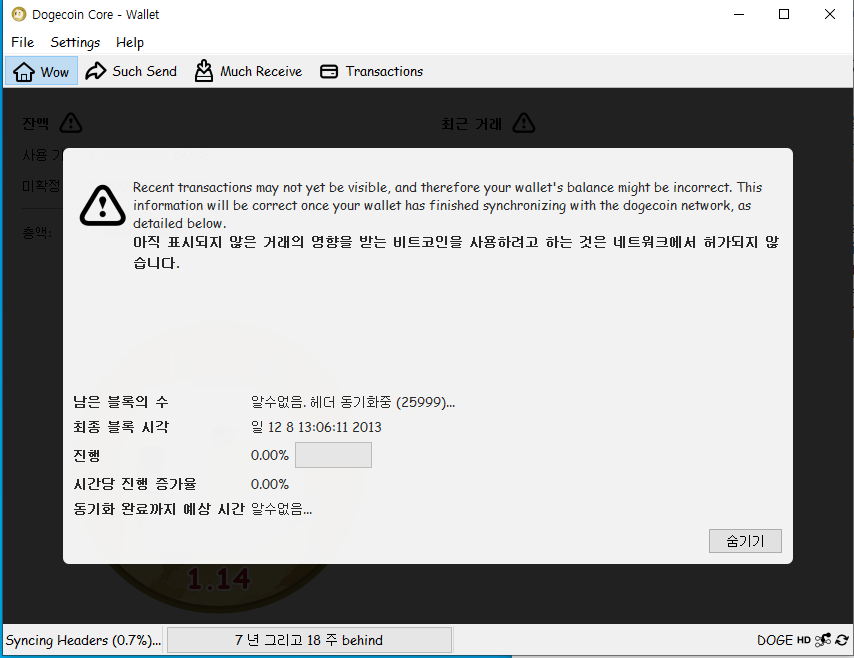Click the English 'Recent transactions may not yet be visible' paragraph
This screenshot has height=658, width=854.
pyautogui.click(x=447, y=205)
